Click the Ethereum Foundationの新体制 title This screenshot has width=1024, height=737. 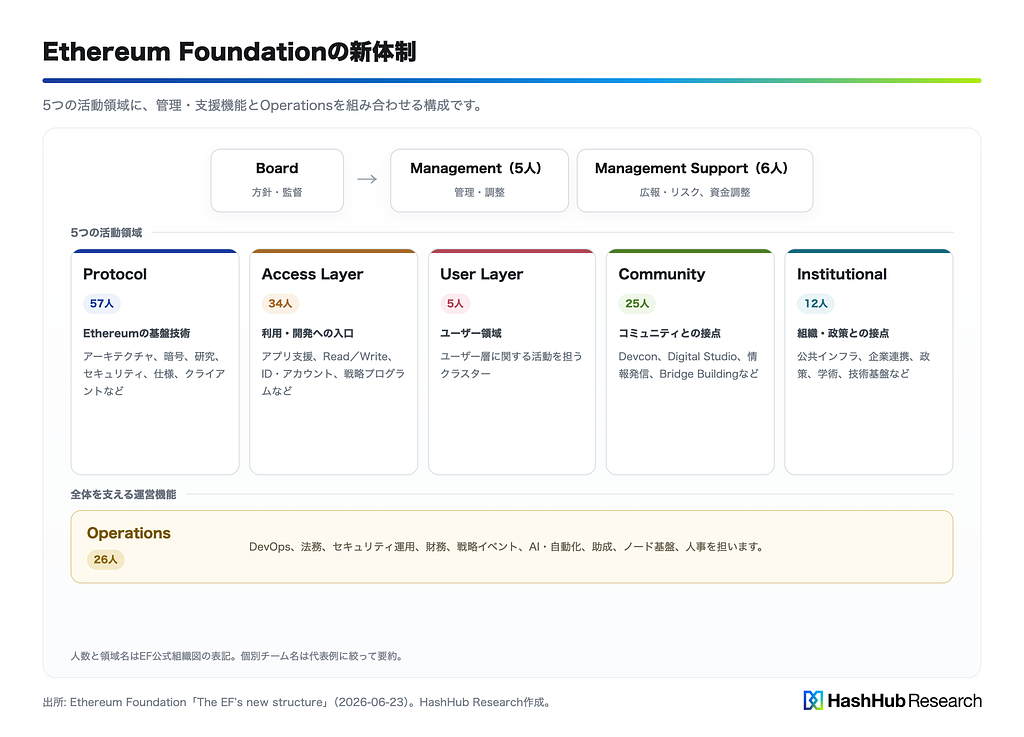[x=229, y=52]
